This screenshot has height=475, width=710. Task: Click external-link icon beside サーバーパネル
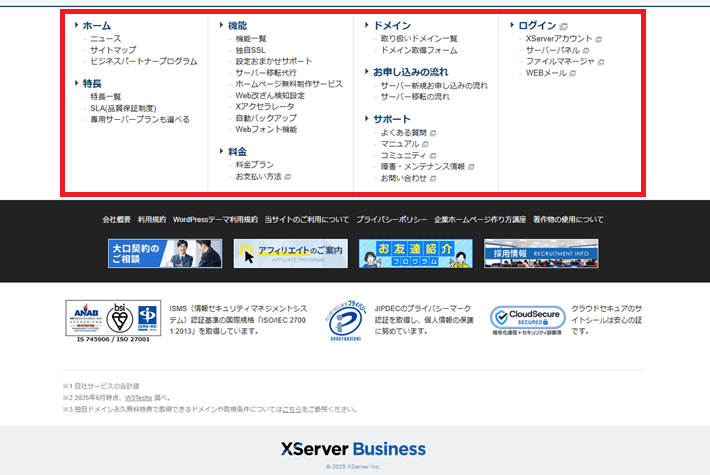click(x=586, y=51)
